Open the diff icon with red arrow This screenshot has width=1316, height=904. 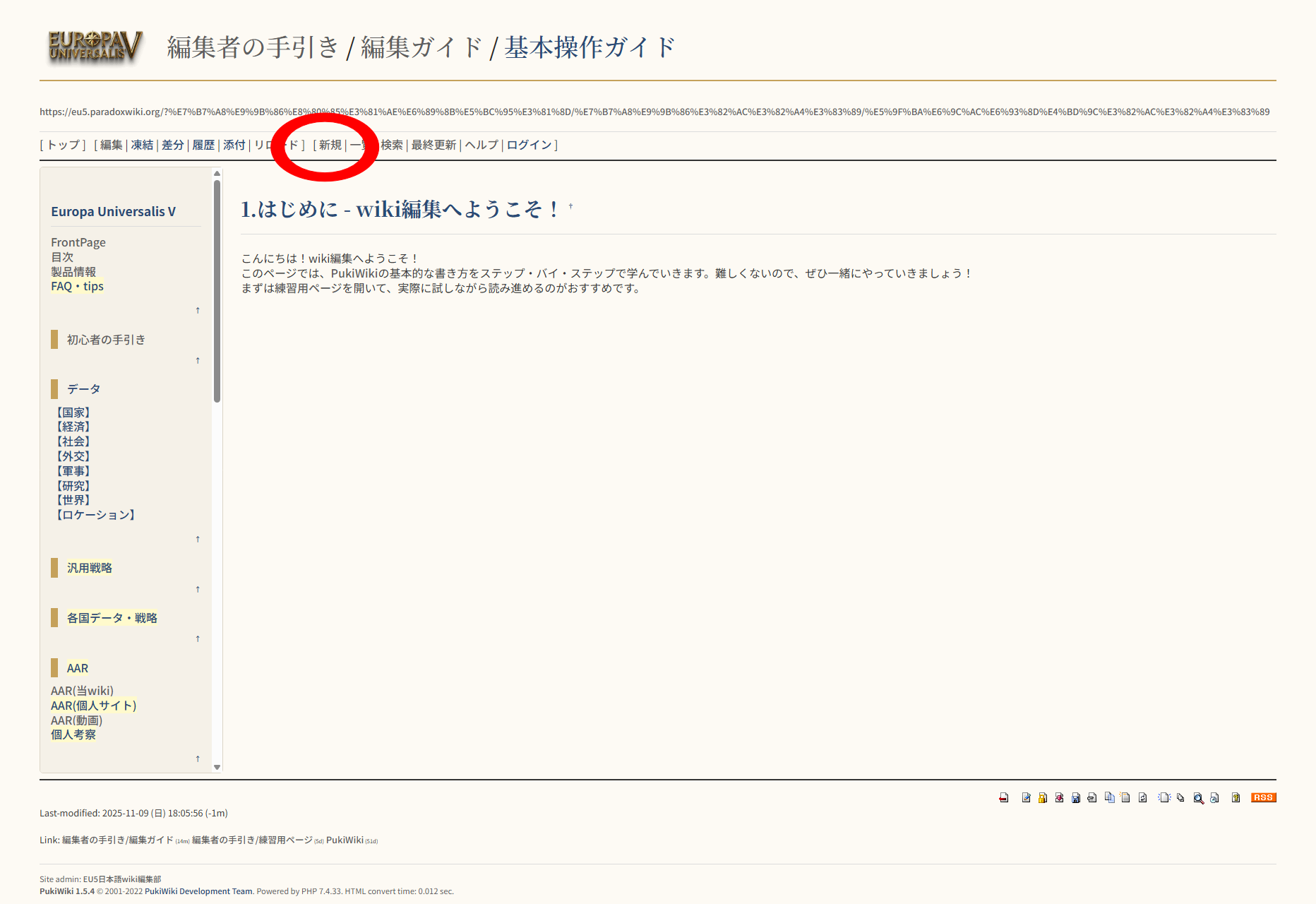[x=1059, y=798]
